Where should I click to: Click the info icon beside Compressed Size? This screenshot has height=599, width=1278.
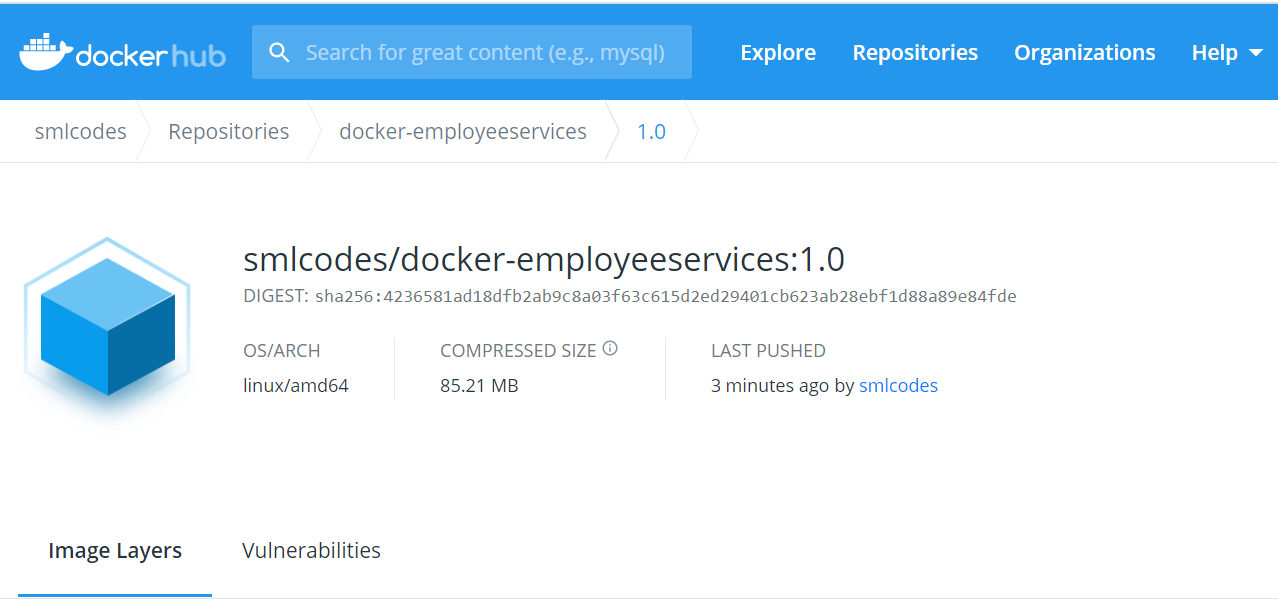click(x=610, y=349)
